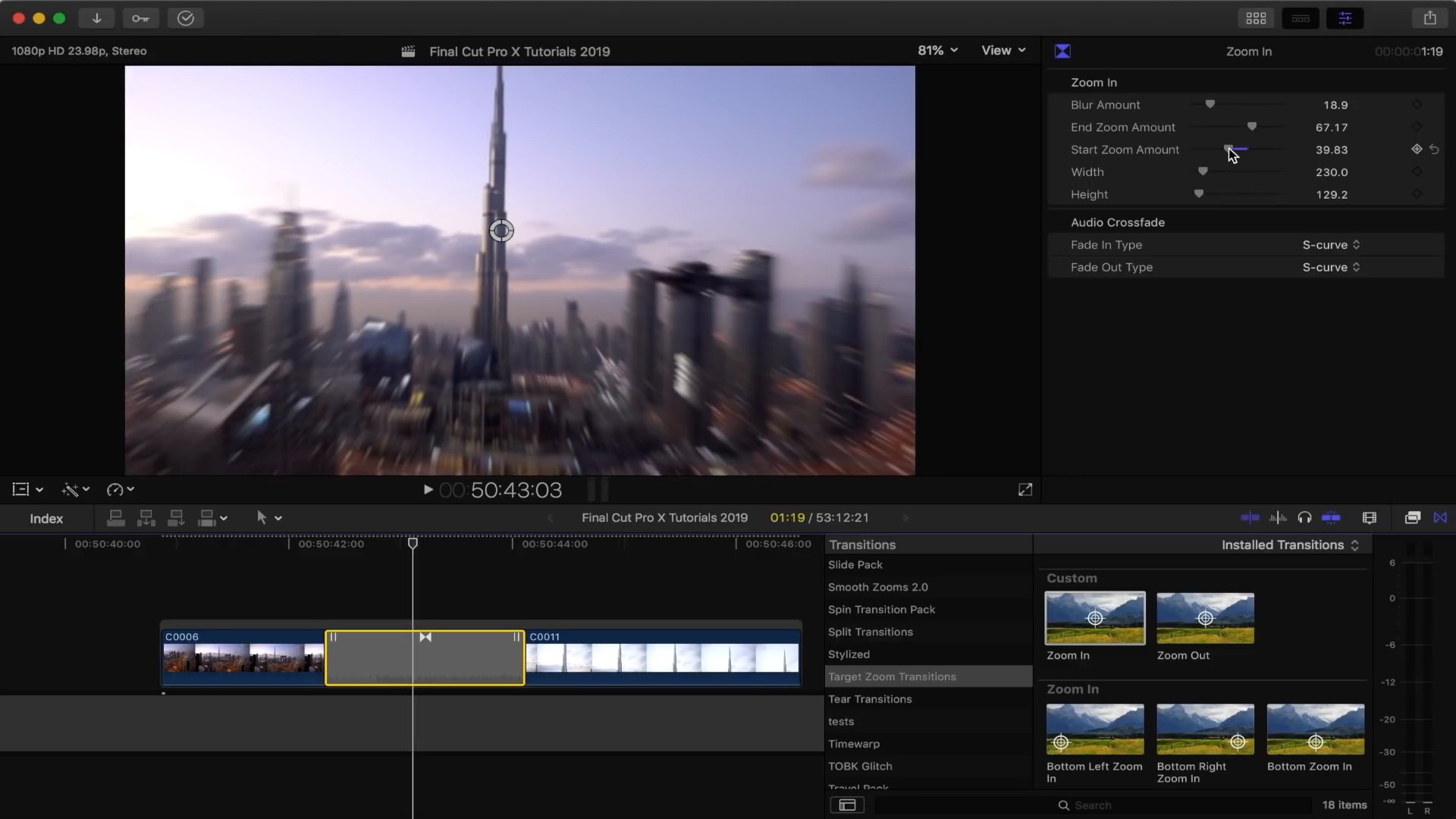Select the Target Zoom Transitions category
Screen dimensions: 1456x819
[928, 676]
